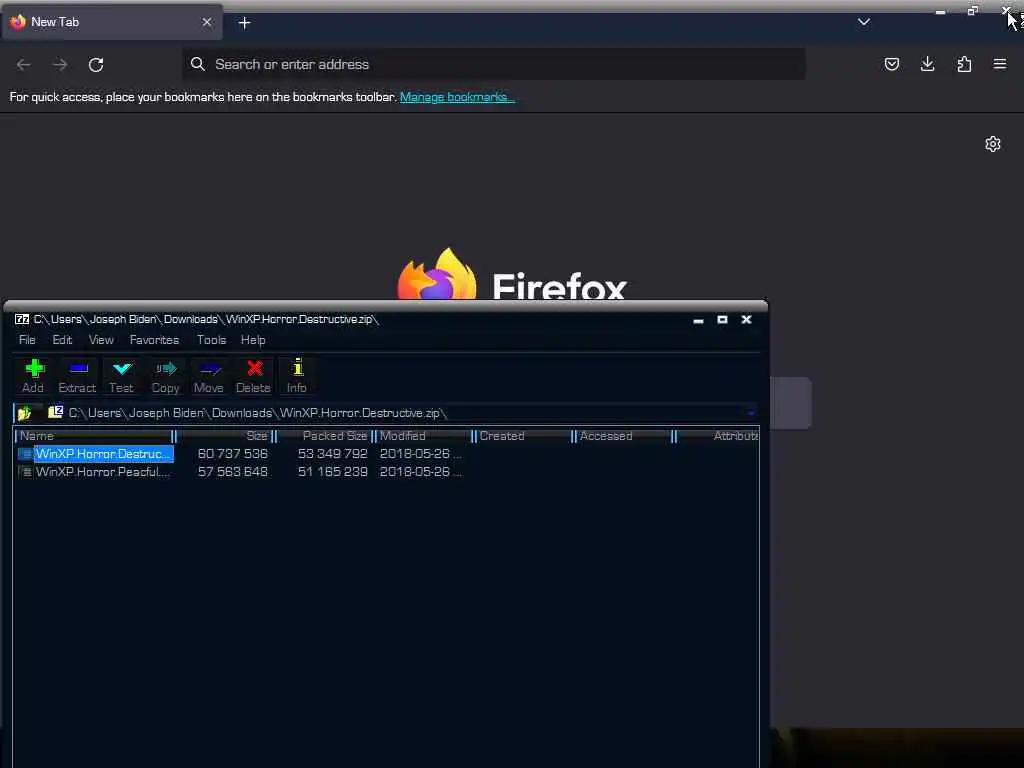
Task: Open Manage bookmarks link
Action: 457,97
